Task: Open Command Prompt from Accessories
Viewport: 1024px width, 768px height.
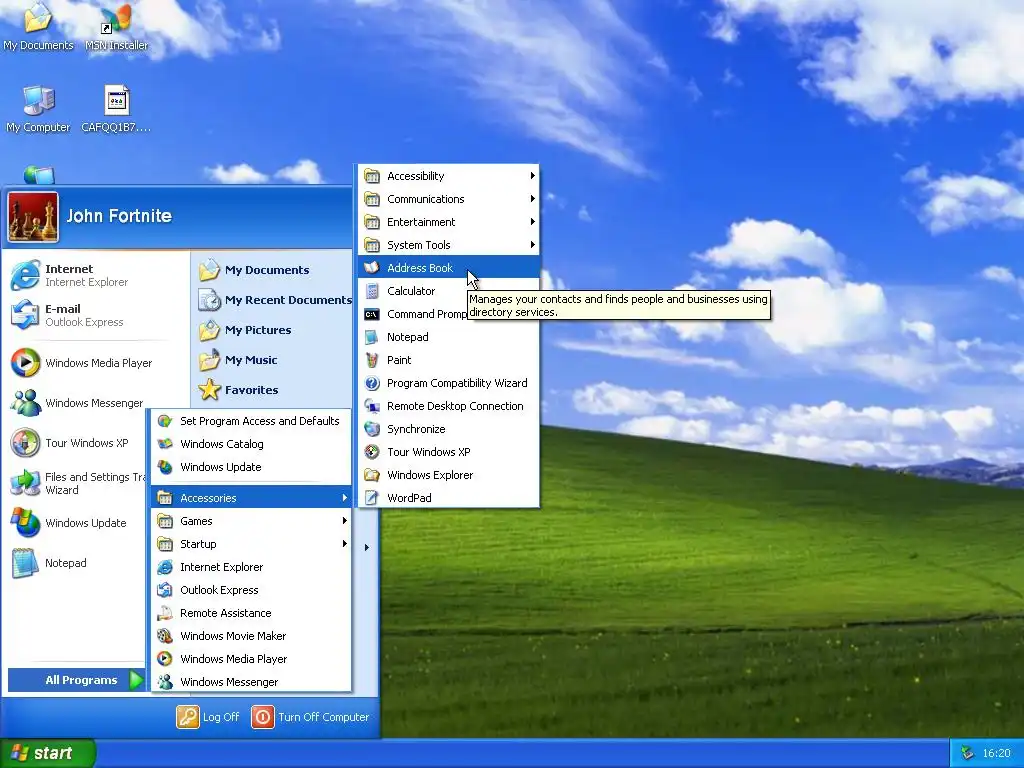Action: [415, 314]
